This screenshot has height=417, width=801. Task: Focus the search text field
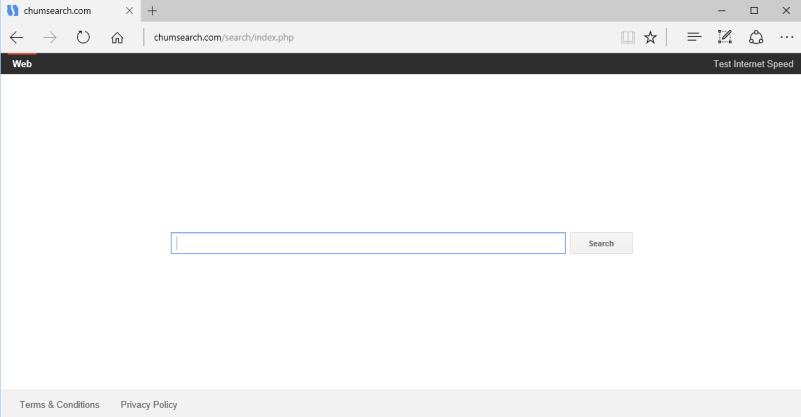point(368,243)
